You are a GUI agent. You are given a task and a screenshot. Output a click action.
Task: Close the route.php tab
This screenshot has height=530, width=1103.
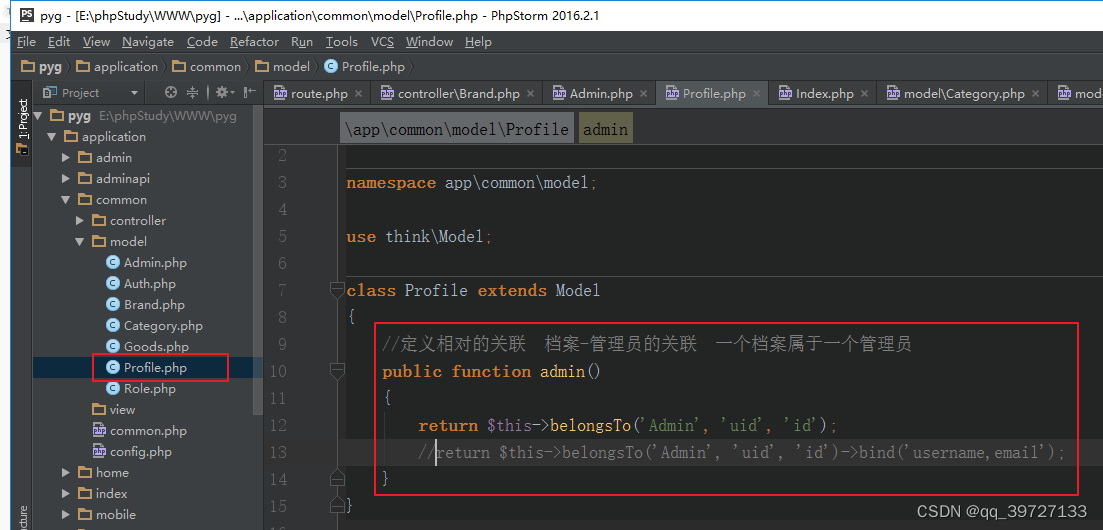358,94
